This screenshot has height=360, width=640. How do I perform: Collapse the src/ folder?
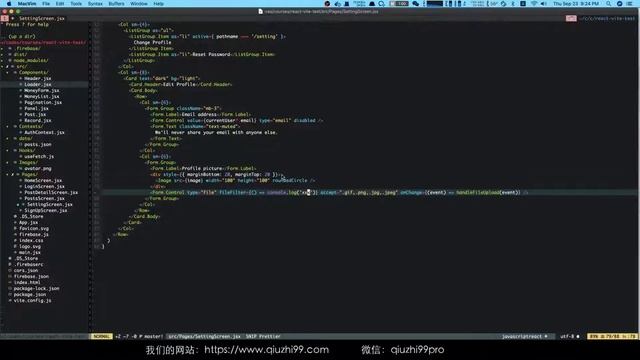coord(22,66)
